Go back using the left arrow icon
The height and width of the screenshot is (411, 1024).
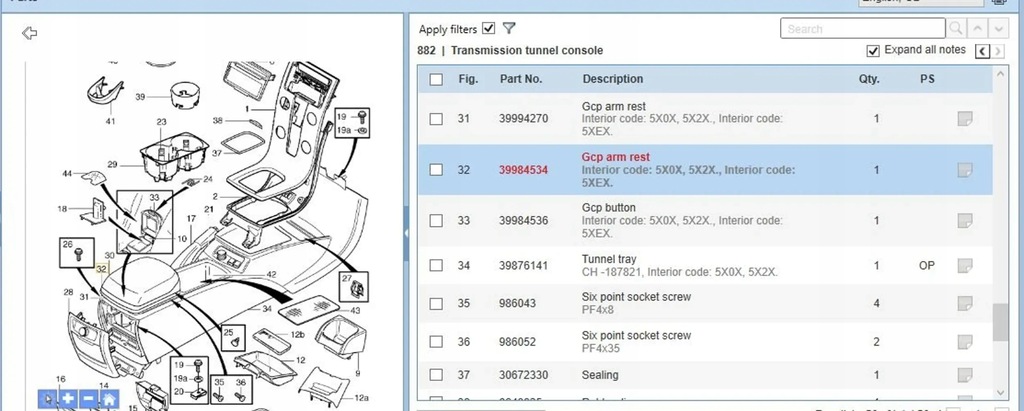pos(29,33)
